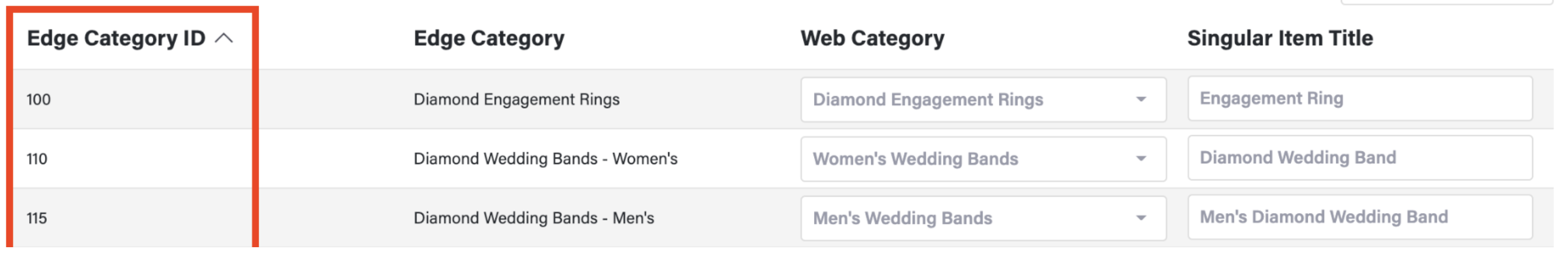Click the Edge Category ID sort arrow

pyautogui.click(x=224, y=38)
